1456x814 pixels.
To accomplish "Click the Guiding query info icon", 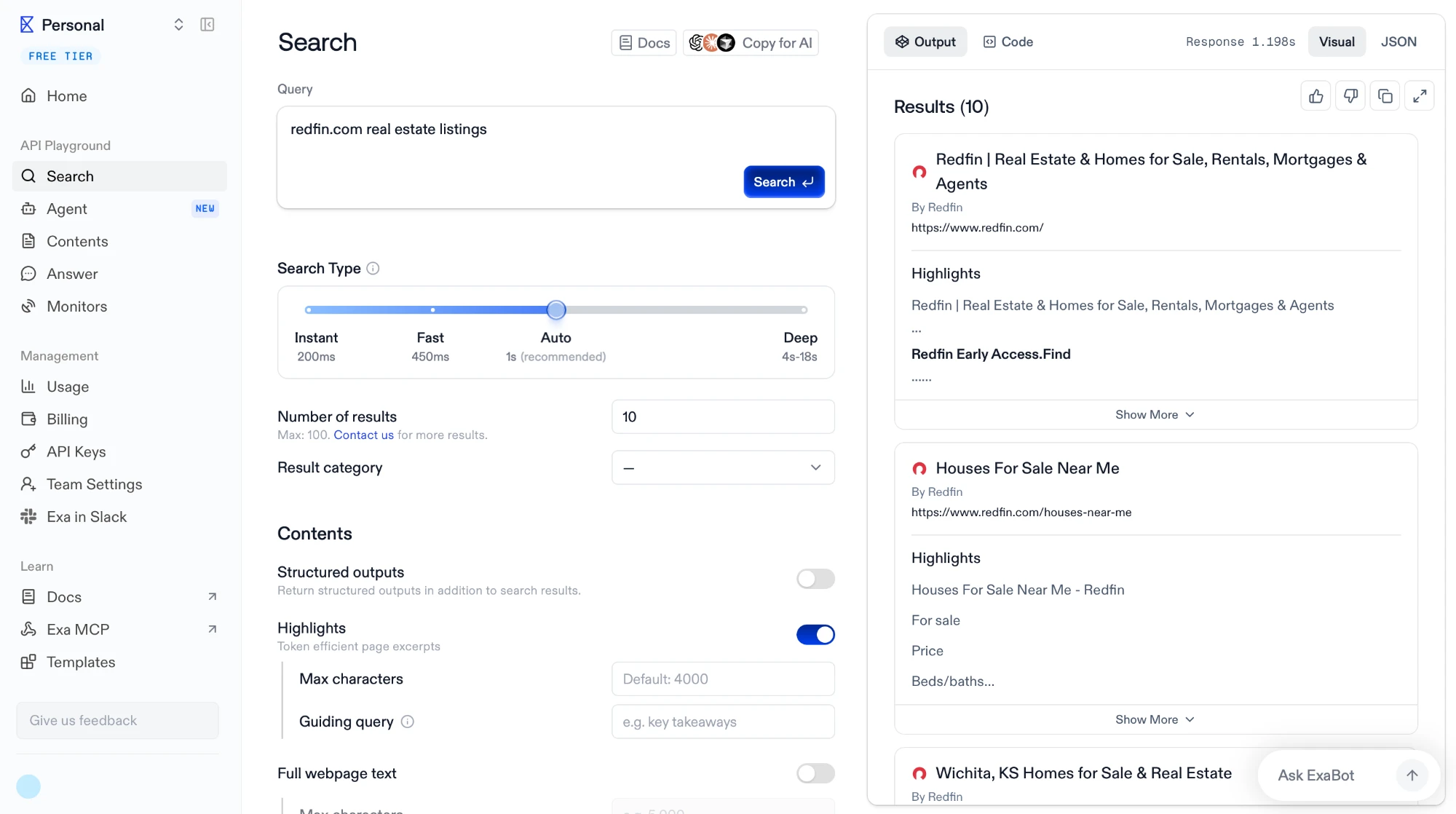I will coord(408,722).
